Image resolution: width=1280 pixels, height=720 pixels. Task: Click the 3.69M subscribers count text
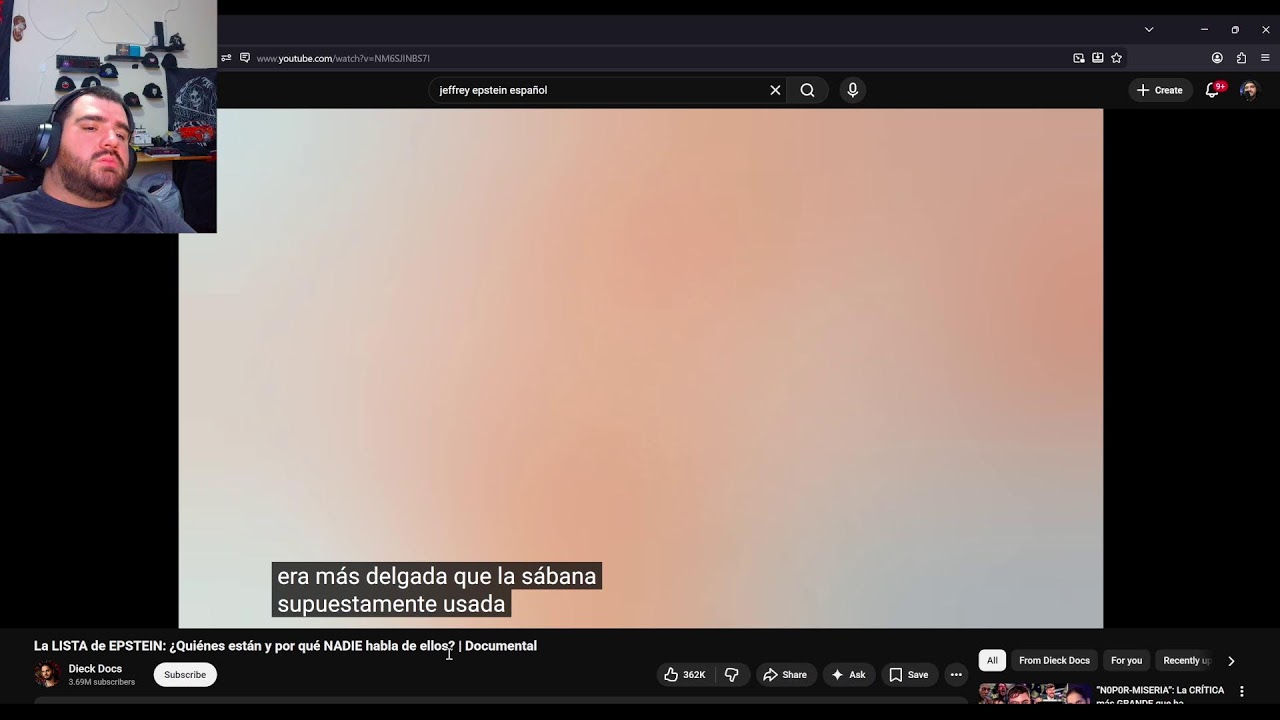pyautogui.click(x=101, y=683)
